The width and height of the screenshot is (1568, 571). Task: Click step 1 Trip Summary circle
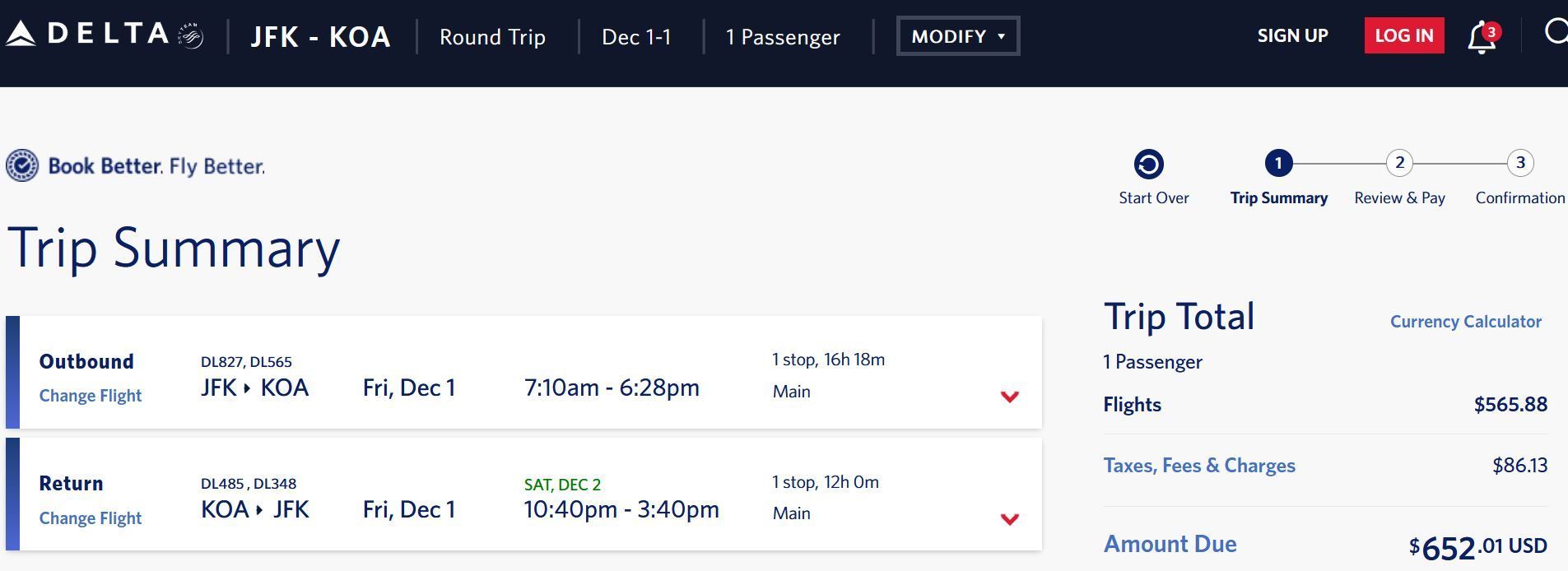(1278, 163)
